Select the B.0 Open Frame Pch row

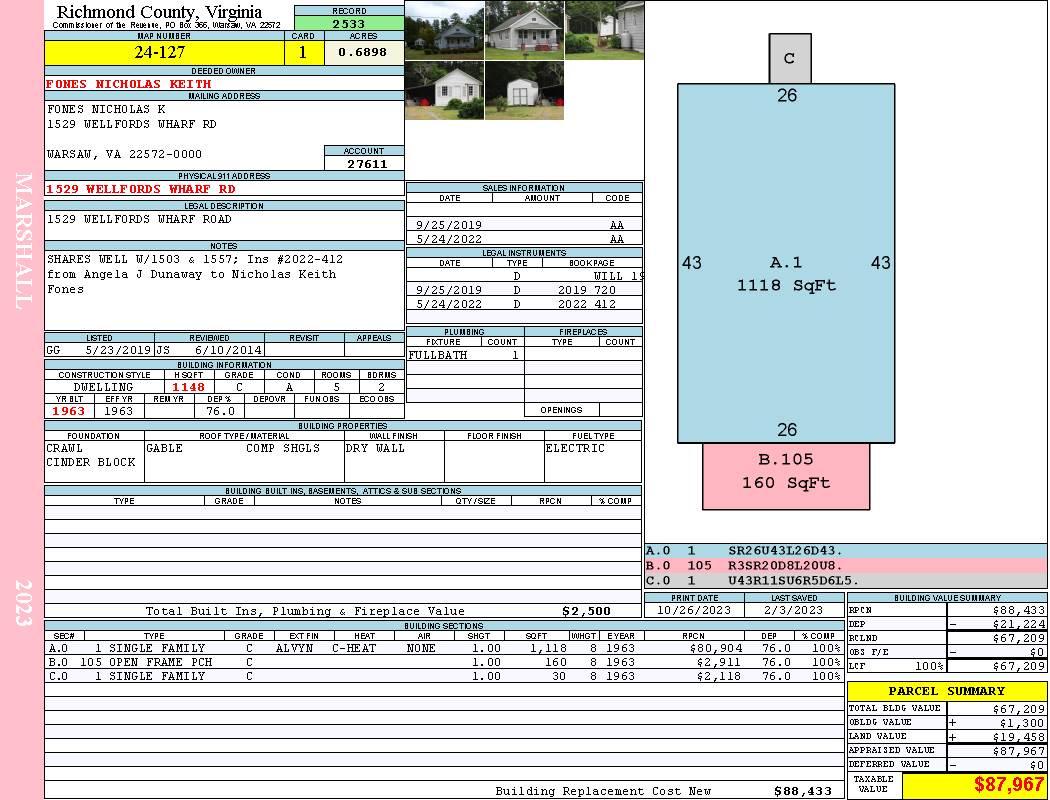[443, 662]
